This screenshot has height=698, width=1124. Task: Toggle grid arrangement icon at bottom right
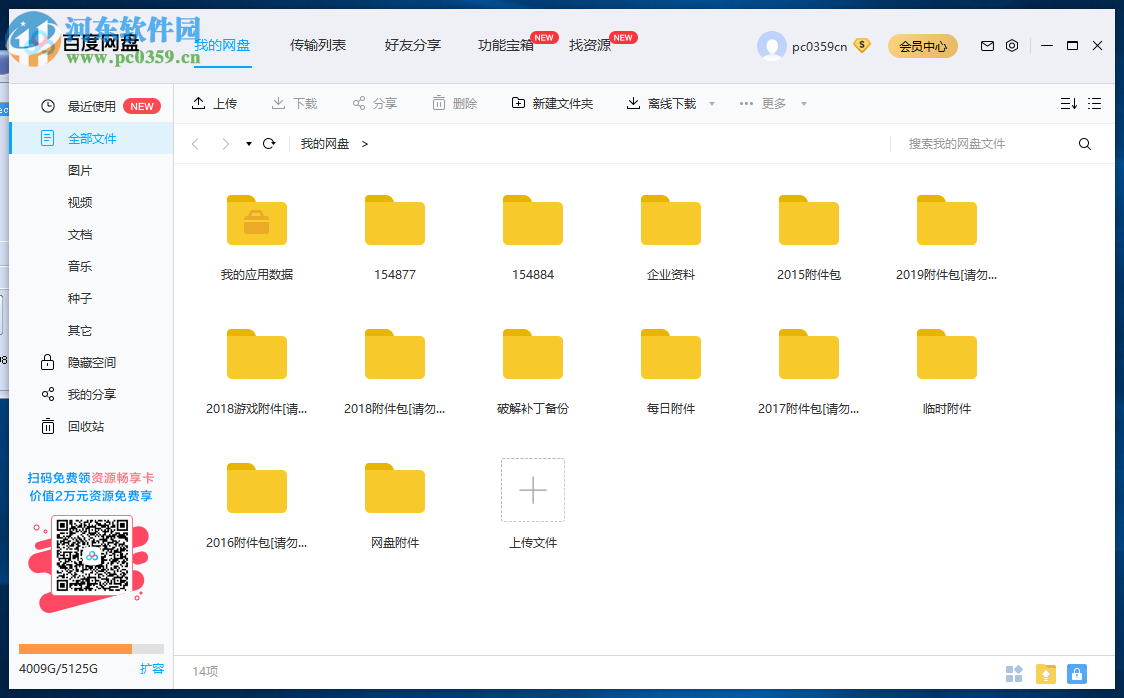tap(1014, 674)
